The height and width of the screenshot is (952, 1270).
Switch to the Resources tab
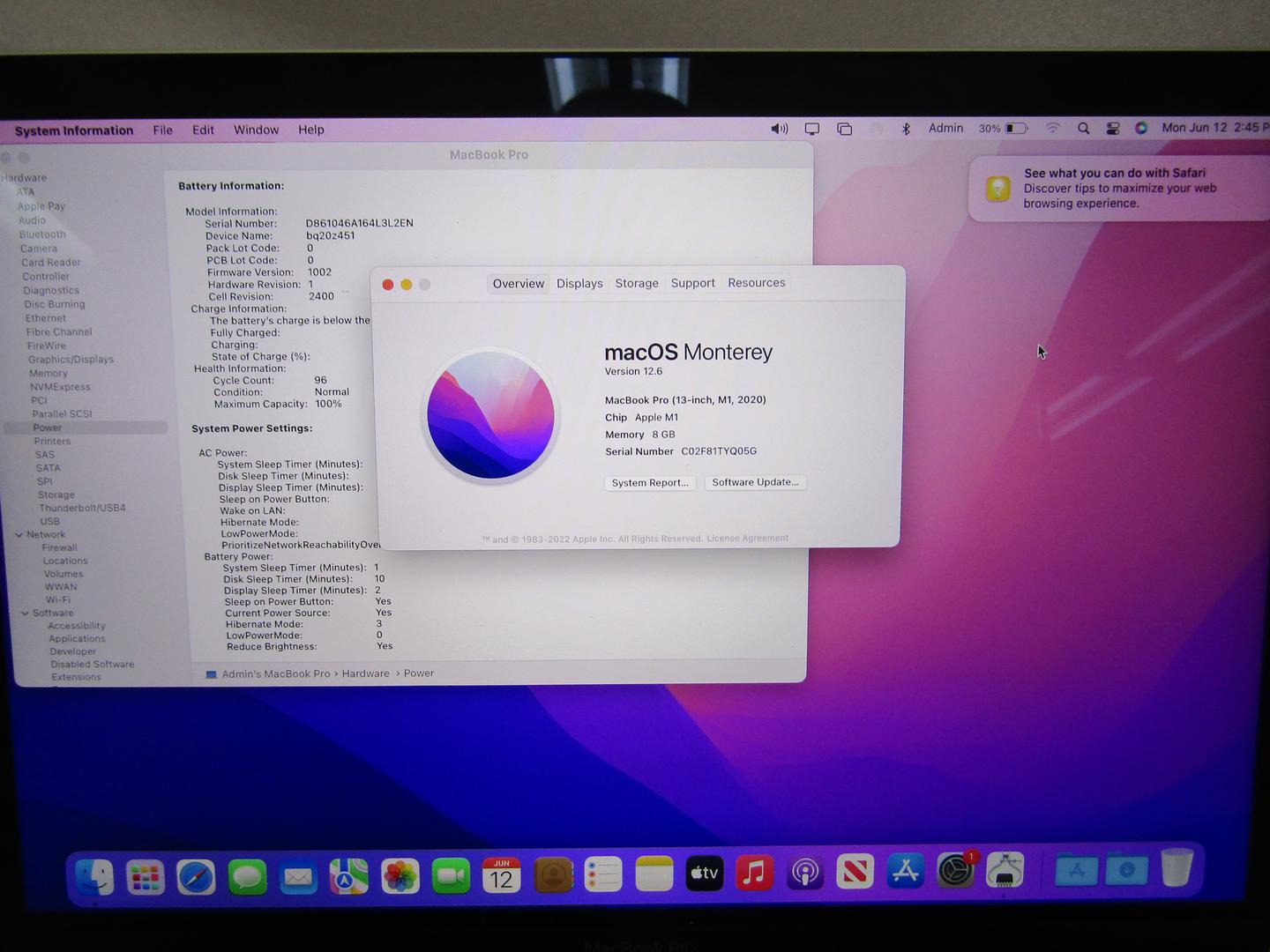tap(757, 283)
